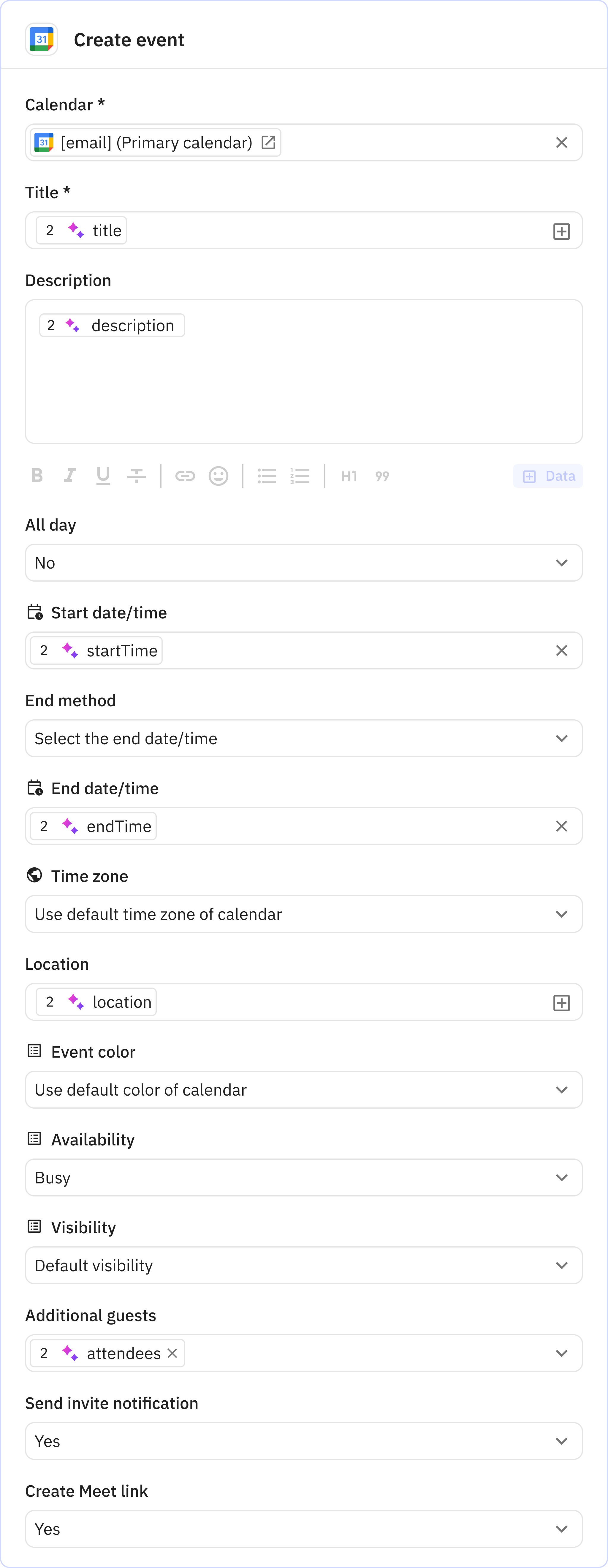
Task: Insert a bulleted list
Action: click(x=267, y=475)
